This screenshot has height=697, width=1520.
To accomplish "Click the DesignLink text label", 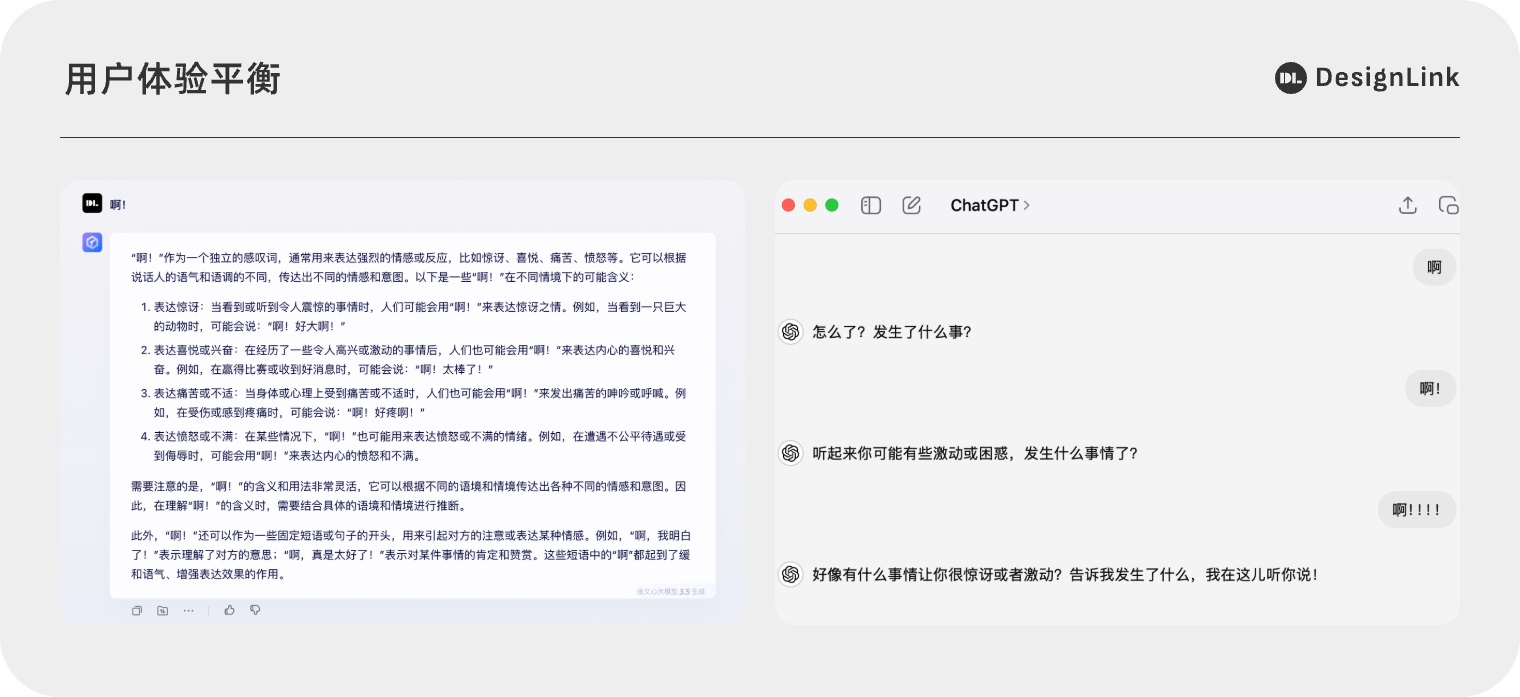I will click(1388, 78).
